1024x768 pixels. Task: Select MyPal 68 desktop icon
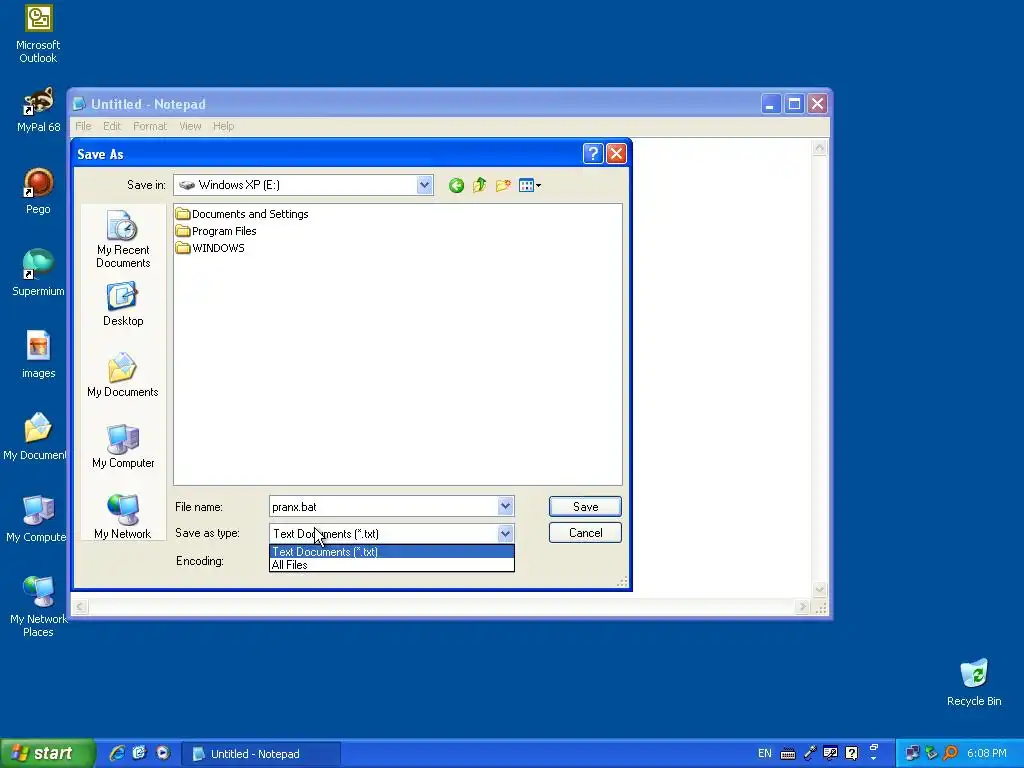click(x=38, y=110)
